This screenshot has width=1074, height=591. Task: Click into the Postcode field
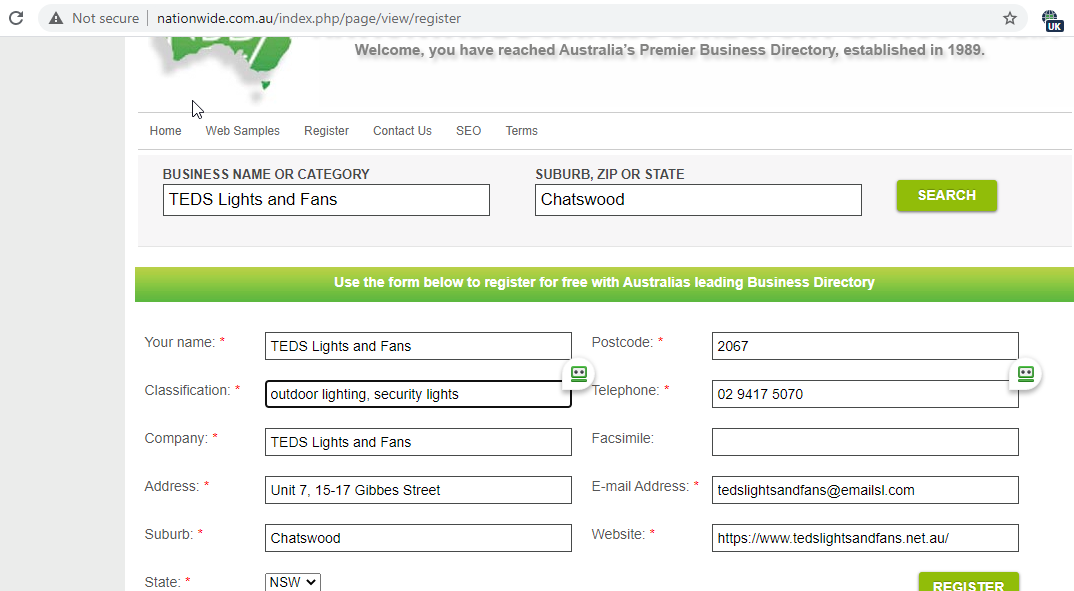865,346
